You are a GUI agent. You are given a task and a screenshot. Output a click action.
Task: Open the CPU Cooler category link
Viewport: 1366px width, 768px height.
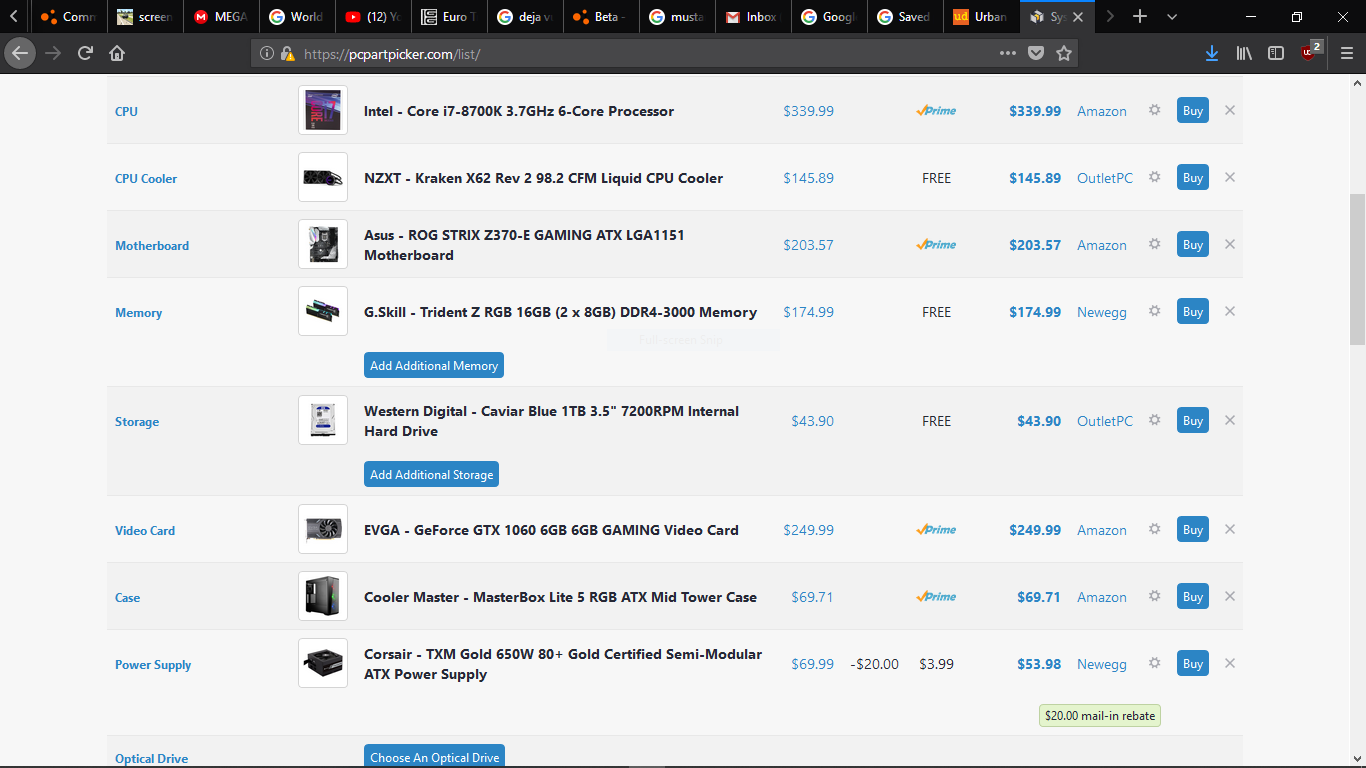[x=146, y=178]
